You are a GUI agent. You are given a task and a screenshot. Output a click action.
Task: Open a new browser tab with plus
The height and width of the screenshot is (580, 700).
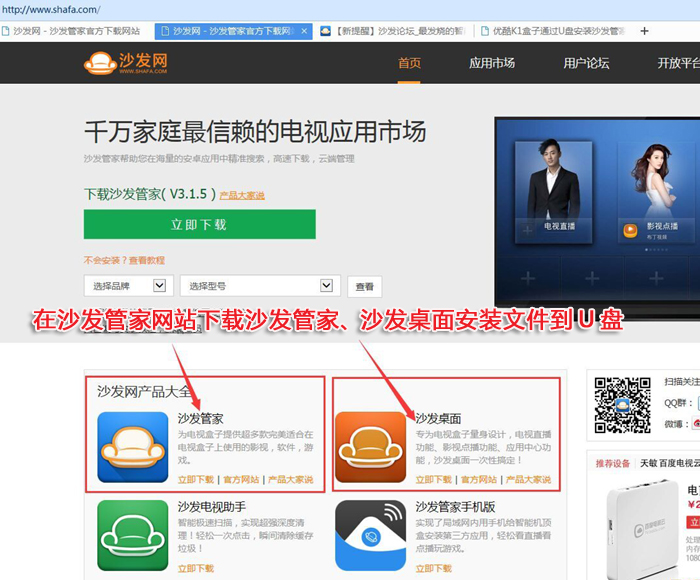coord(644,31)
